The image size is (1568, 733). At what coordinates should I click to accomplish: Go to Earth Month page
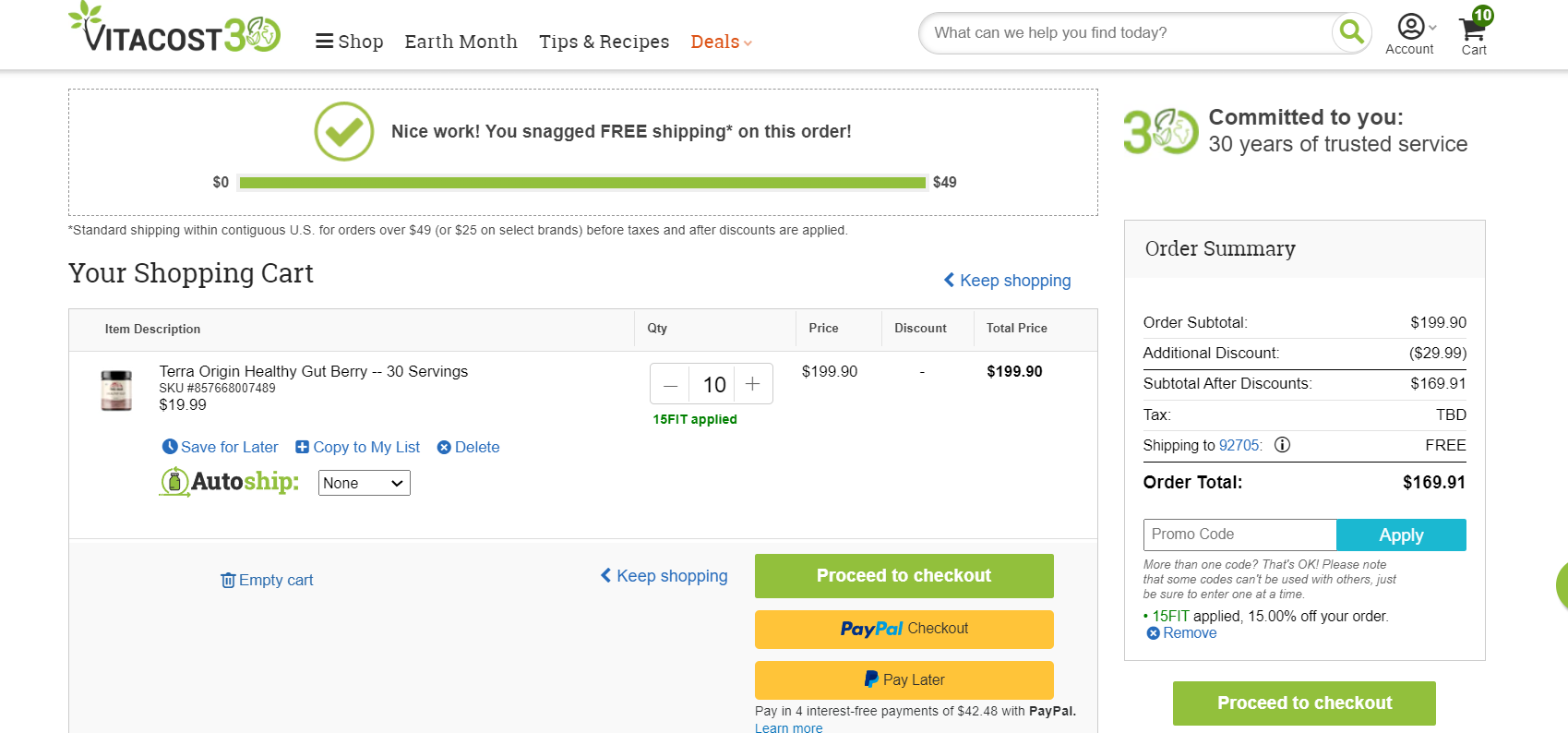pyautogui.click(x=461, y=42)
